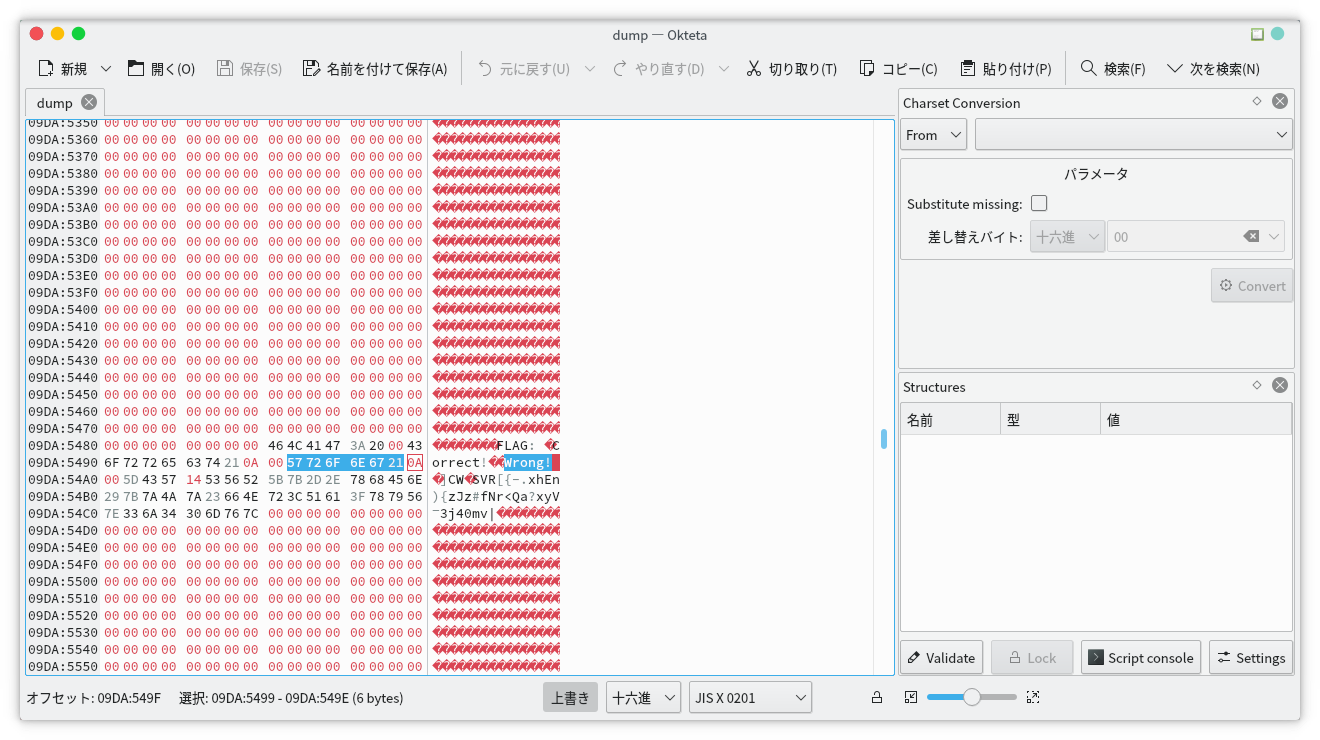Image resolution: width=1320 pixels, height=740 pixels.
Task: Close the Structures panel
Action: pyautogui.click(x=1279, y=385)
